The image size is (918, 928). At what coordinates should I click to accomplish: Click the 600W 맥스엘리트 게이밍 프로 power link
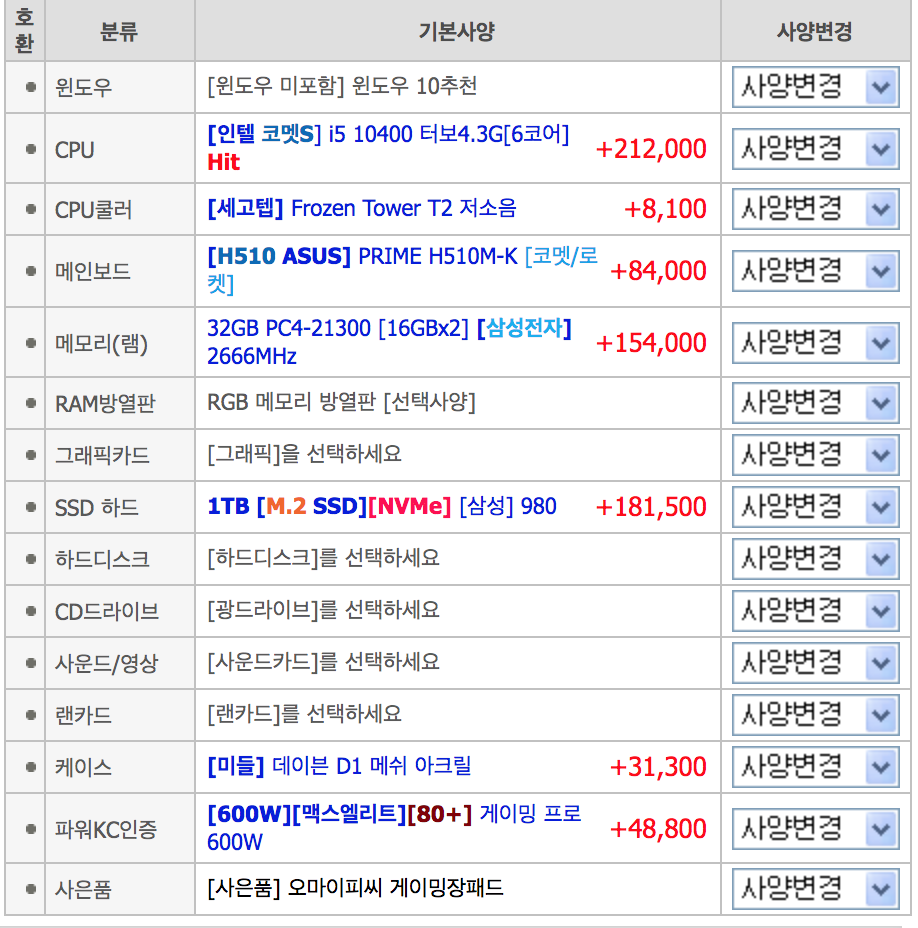coord(394,827)
